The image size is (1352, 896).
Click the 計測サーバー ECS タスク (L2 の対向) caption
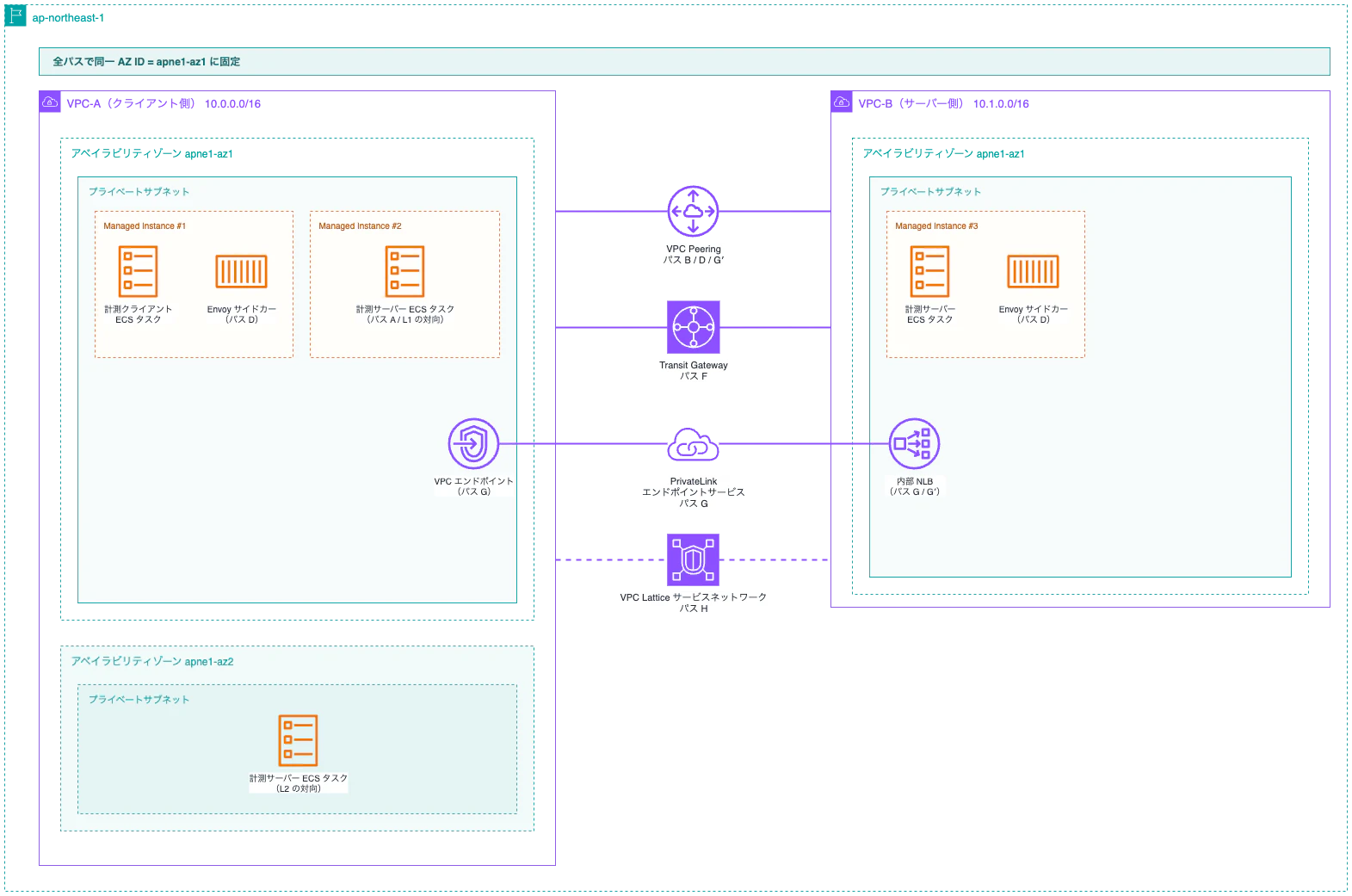[x=298, y=783]
